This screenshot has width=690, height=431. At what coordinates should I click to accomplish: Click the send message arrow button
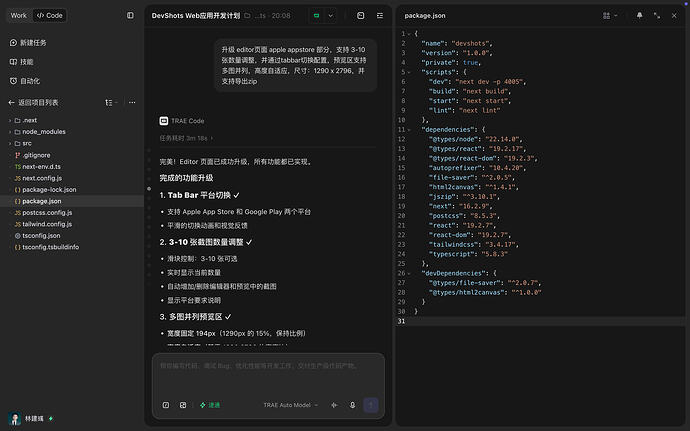click(x=371, y=405)
